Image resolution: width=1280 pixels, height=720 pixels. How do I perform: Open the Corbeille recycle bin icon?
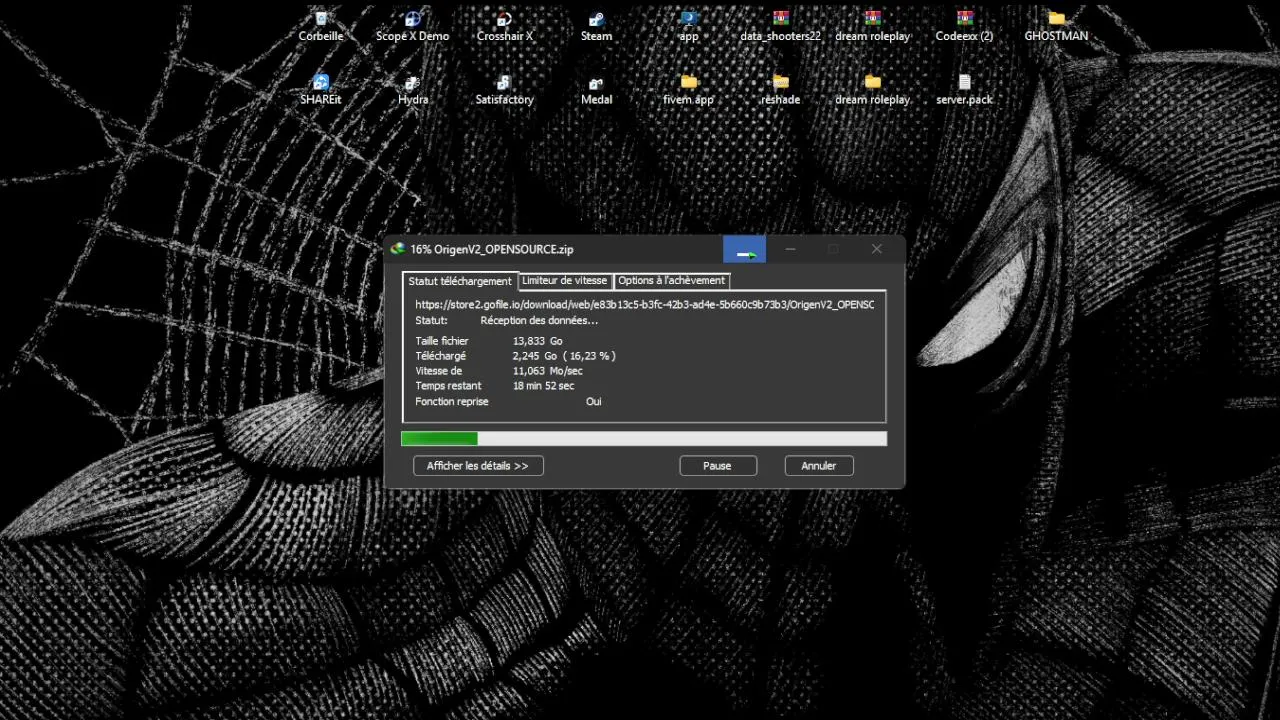pyautogui.click(x=321, y=26)
